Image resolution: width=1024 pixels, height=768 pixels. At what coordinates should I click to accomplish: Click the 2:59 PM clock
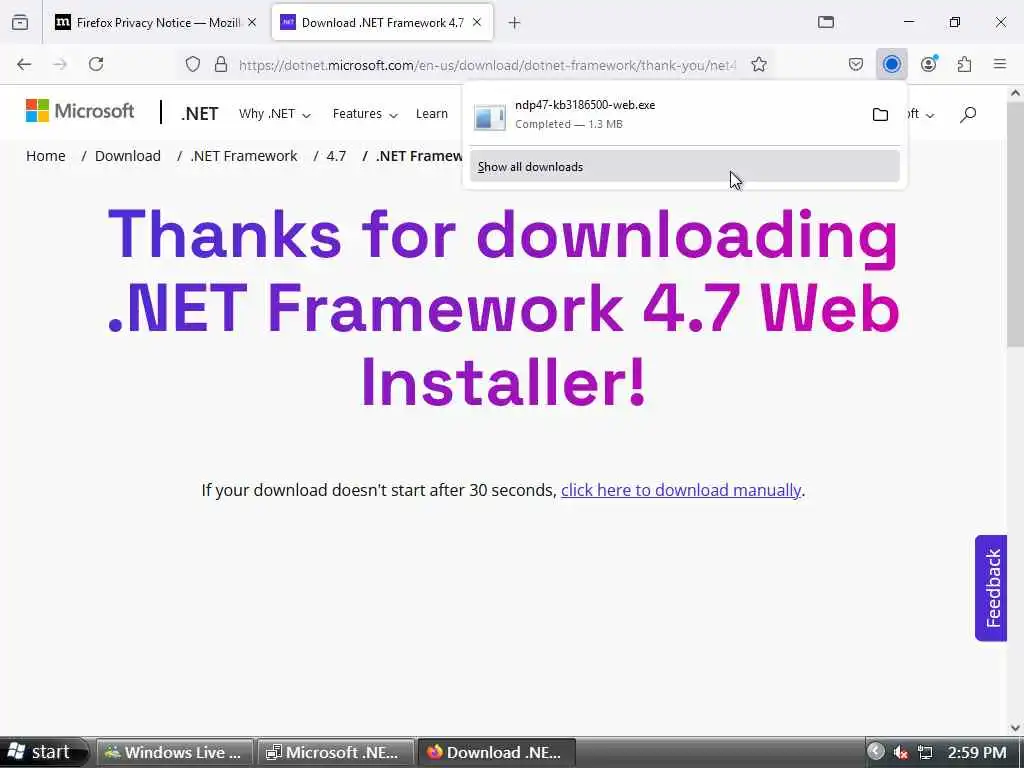coord(977,752)
